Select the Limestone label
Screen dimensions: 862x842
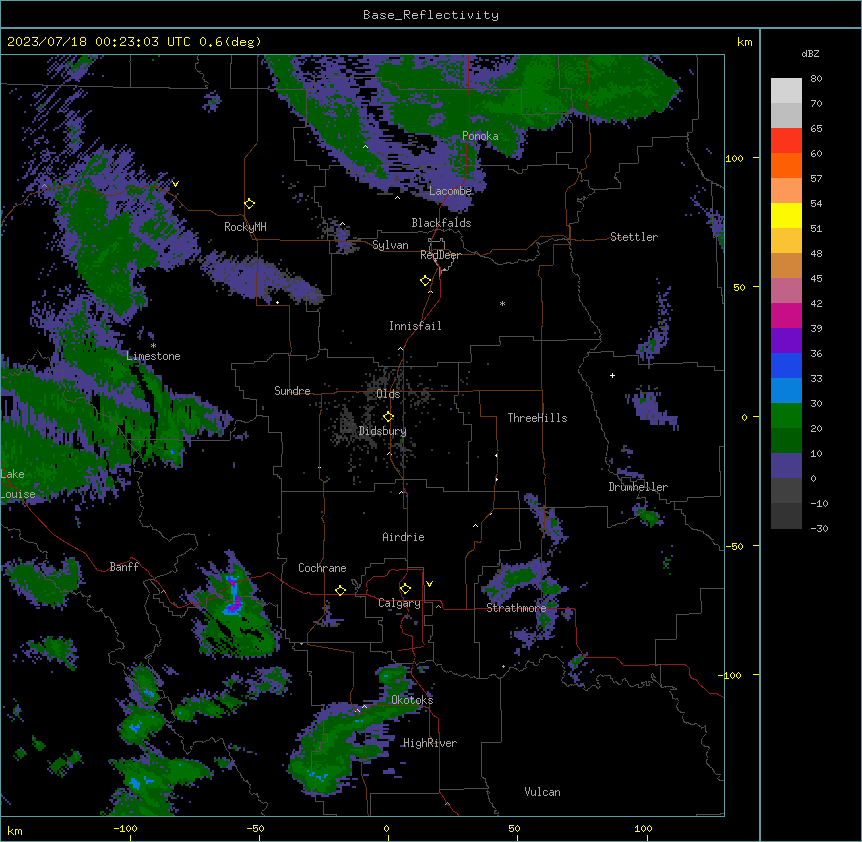click(153, 356)
